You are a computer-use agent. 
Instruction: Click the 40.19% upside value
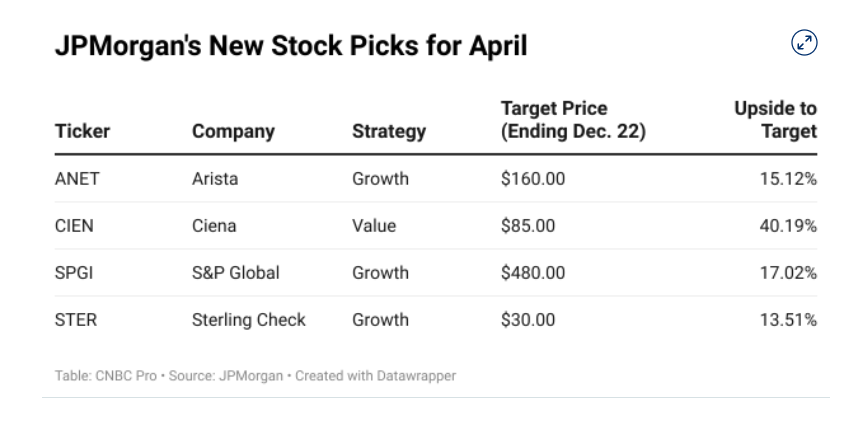point(788,226)
